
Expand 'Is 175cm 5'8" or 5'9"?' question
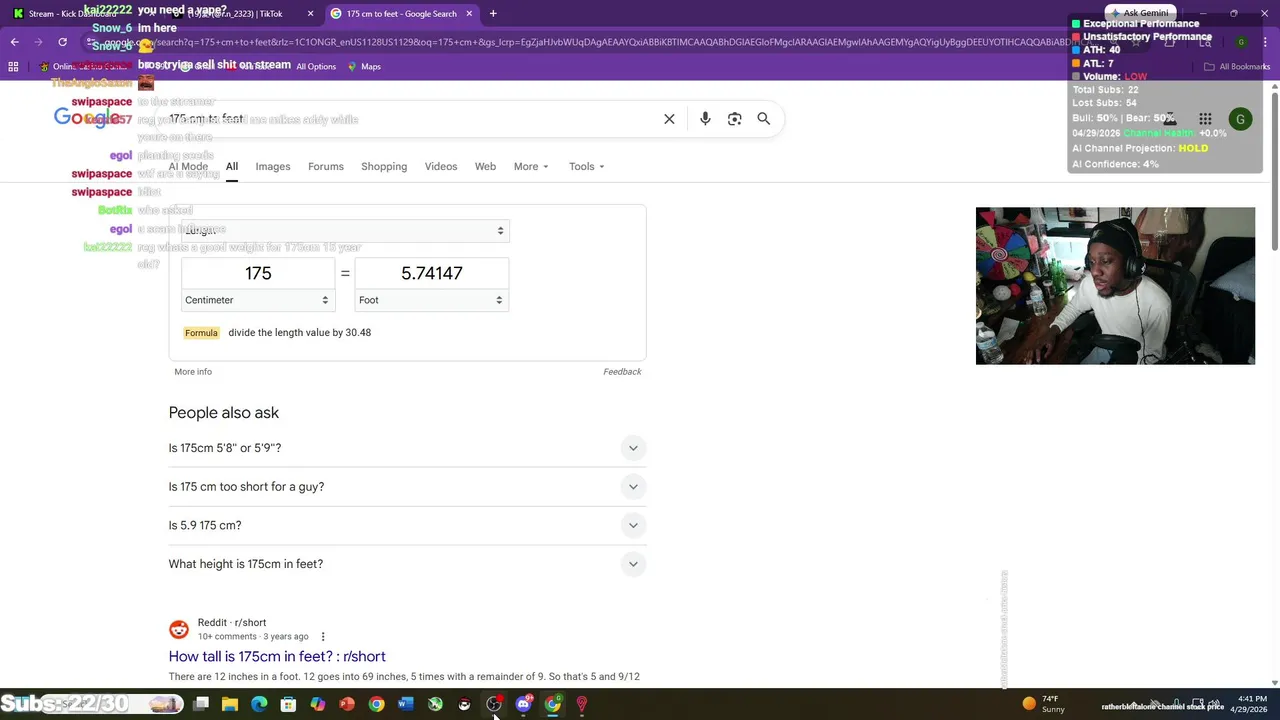407,448
